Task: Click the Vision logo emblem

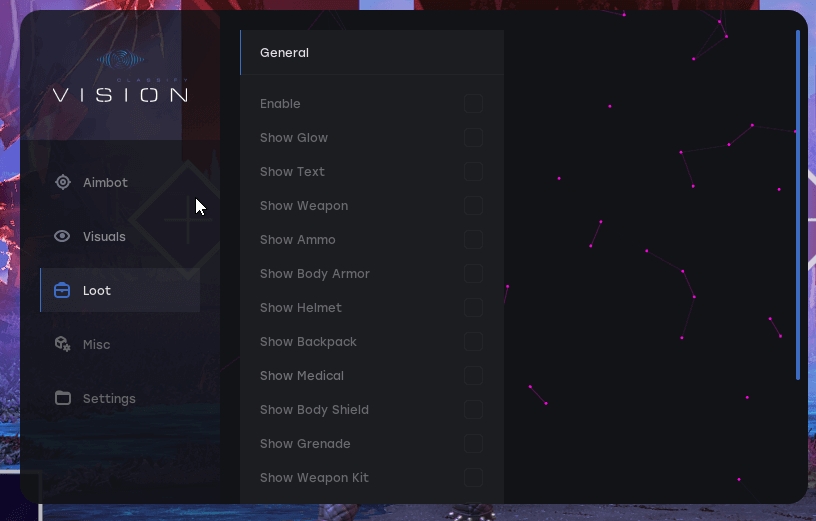Action: (x=121, y=59)
